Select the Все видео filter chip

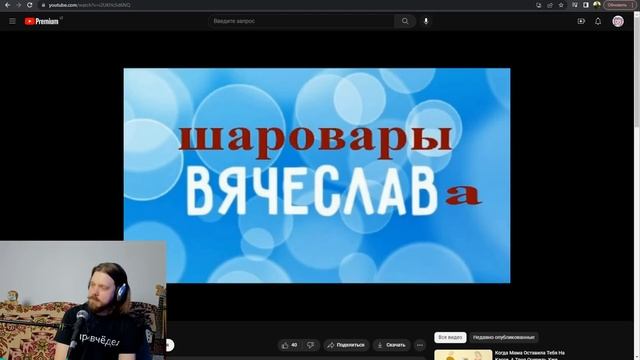[x=450, y=338]
